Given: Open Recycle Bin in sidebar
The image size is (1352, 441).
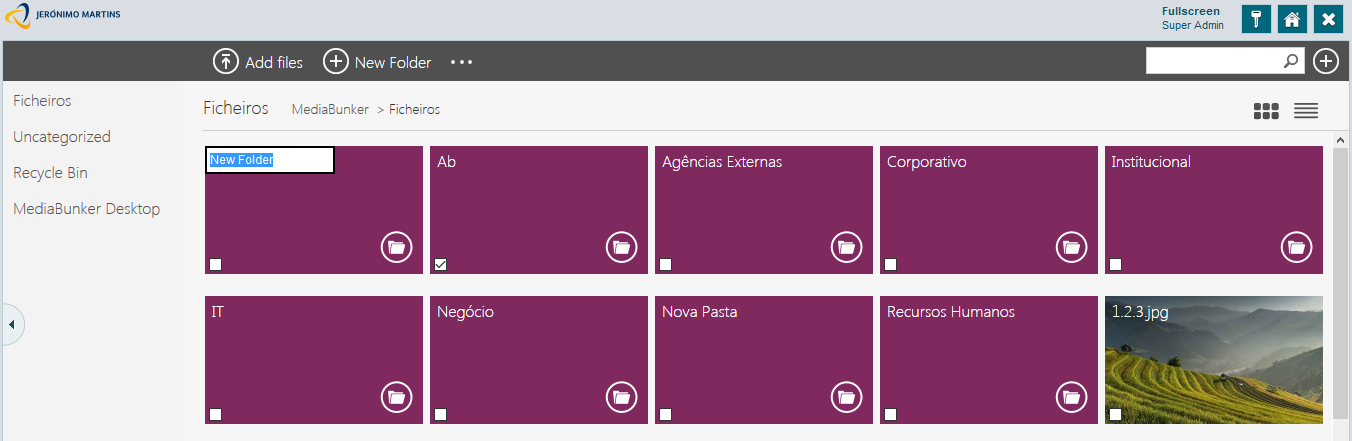Looking at the screenshot, I should (x=50, y=173).
